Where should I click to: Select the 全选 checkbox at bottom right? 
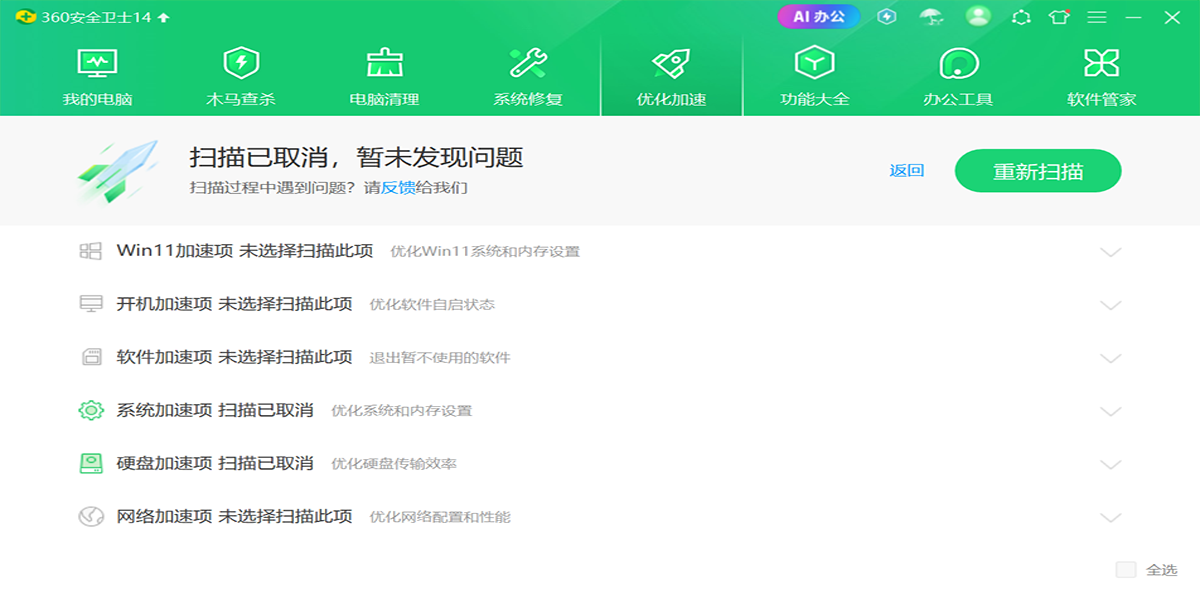[1126, 567]
